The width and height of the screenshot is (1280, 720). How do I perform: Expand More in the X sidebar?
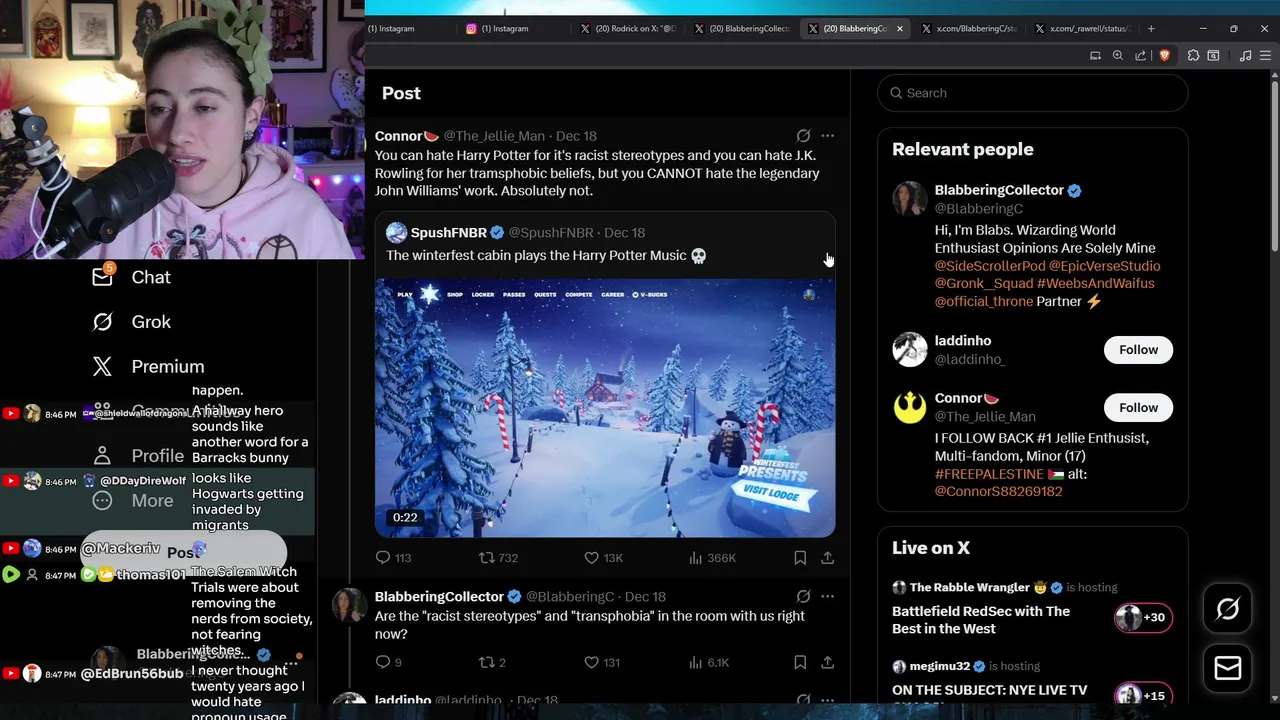pos(132,500)
